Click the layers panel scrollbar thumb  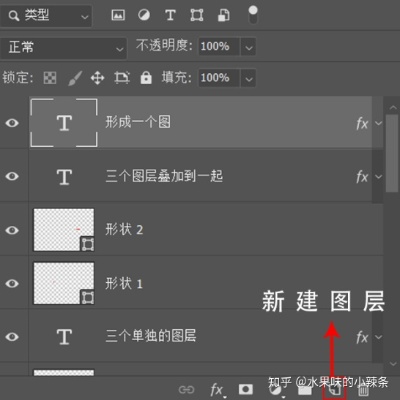[x=392, y=153]
